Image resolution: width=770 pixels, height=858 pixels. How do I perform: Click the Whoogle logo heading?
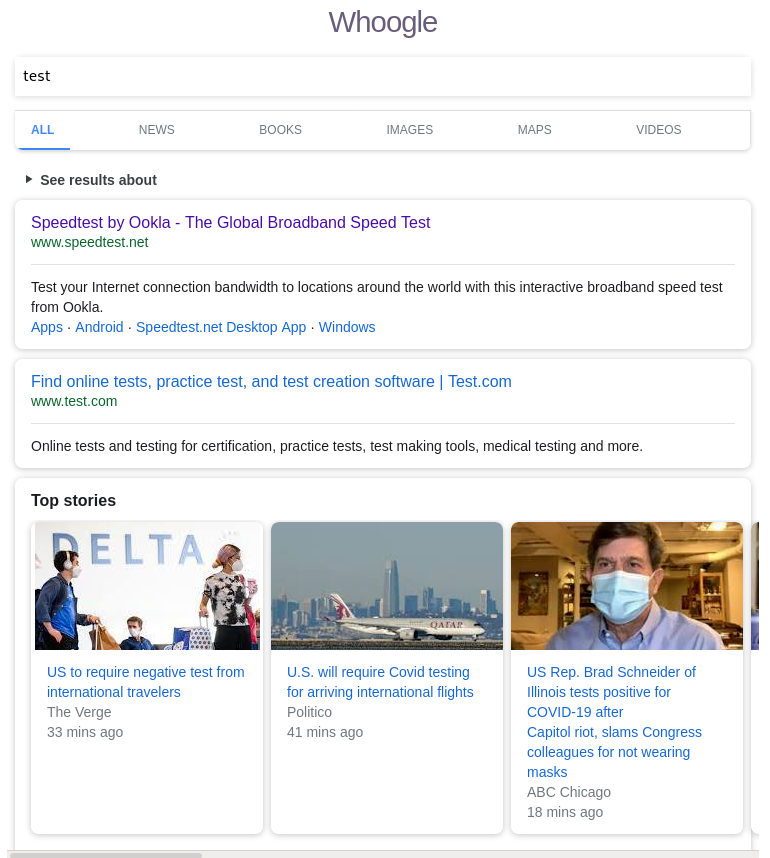click(x=383, y=22)
